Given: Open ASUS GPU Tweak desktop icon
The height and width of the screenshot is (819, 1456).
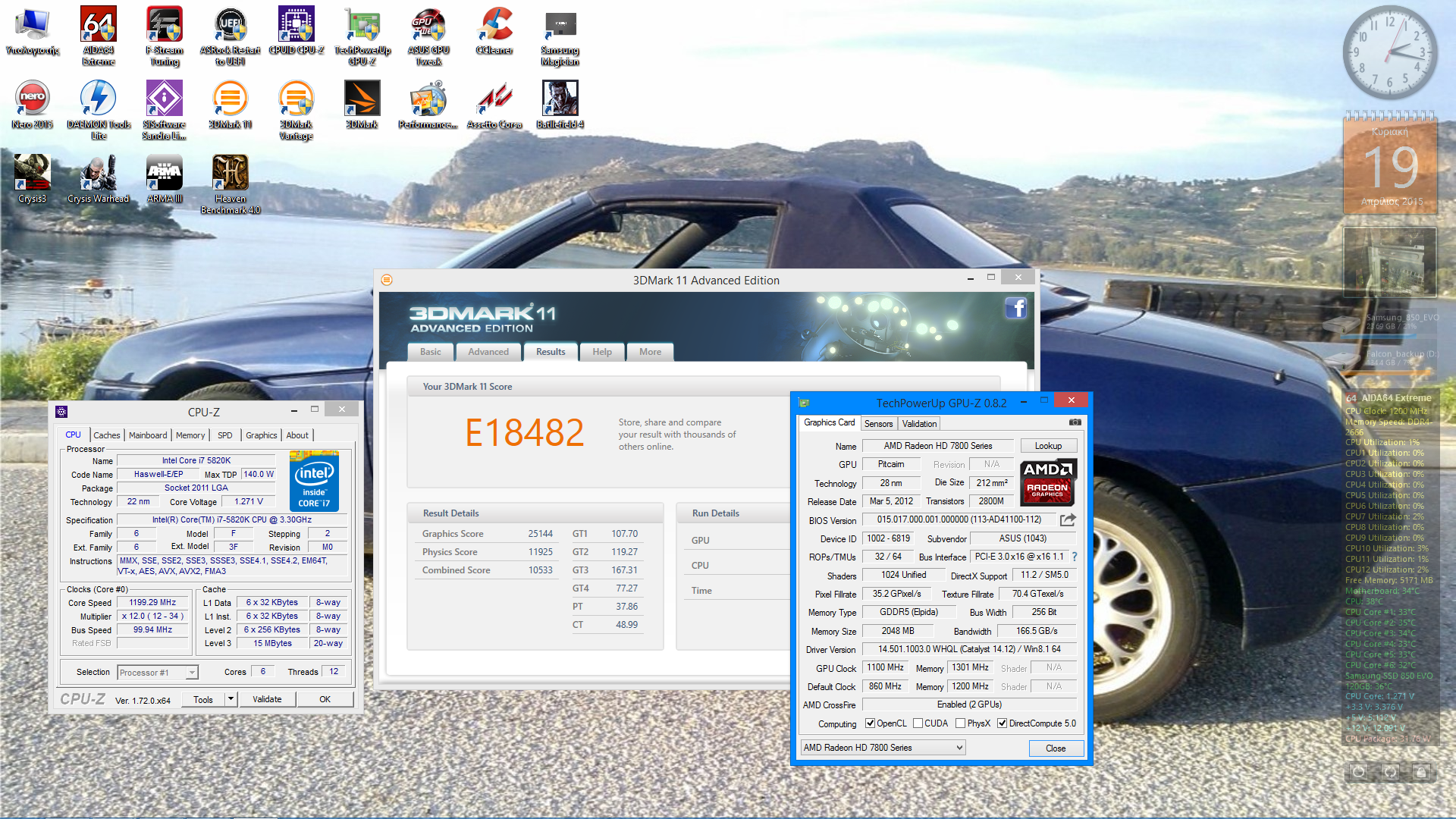Looking at the screenshot, I should click(x=428, y=36).
